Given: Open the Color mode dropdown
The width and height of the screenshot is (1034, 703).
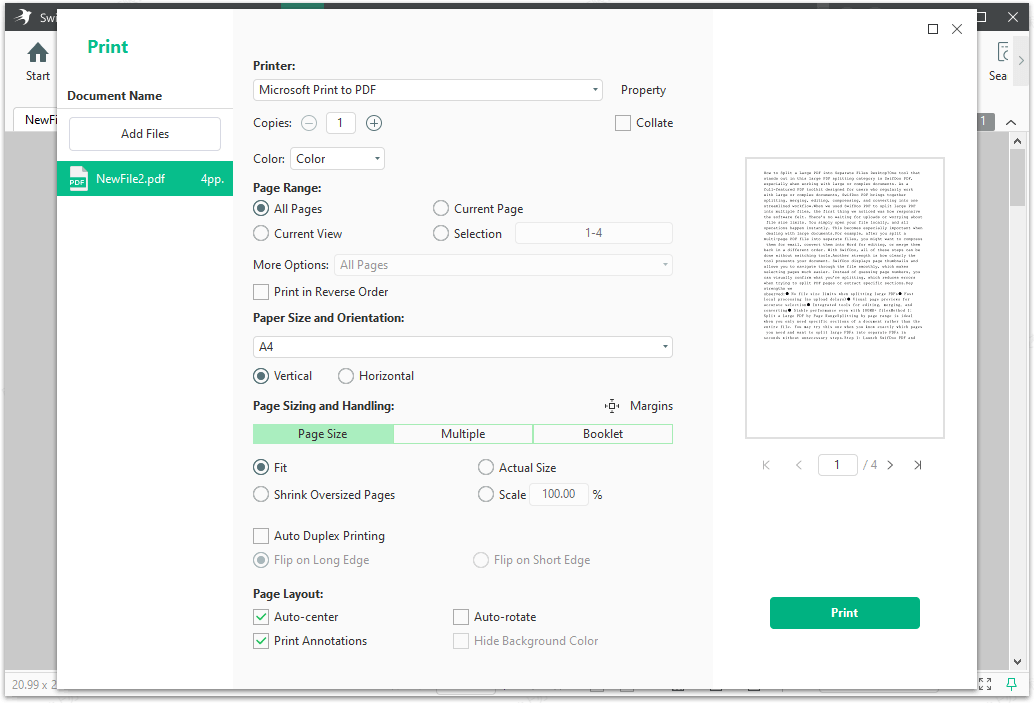Looking at the screenshot, I should pos(337,158).
